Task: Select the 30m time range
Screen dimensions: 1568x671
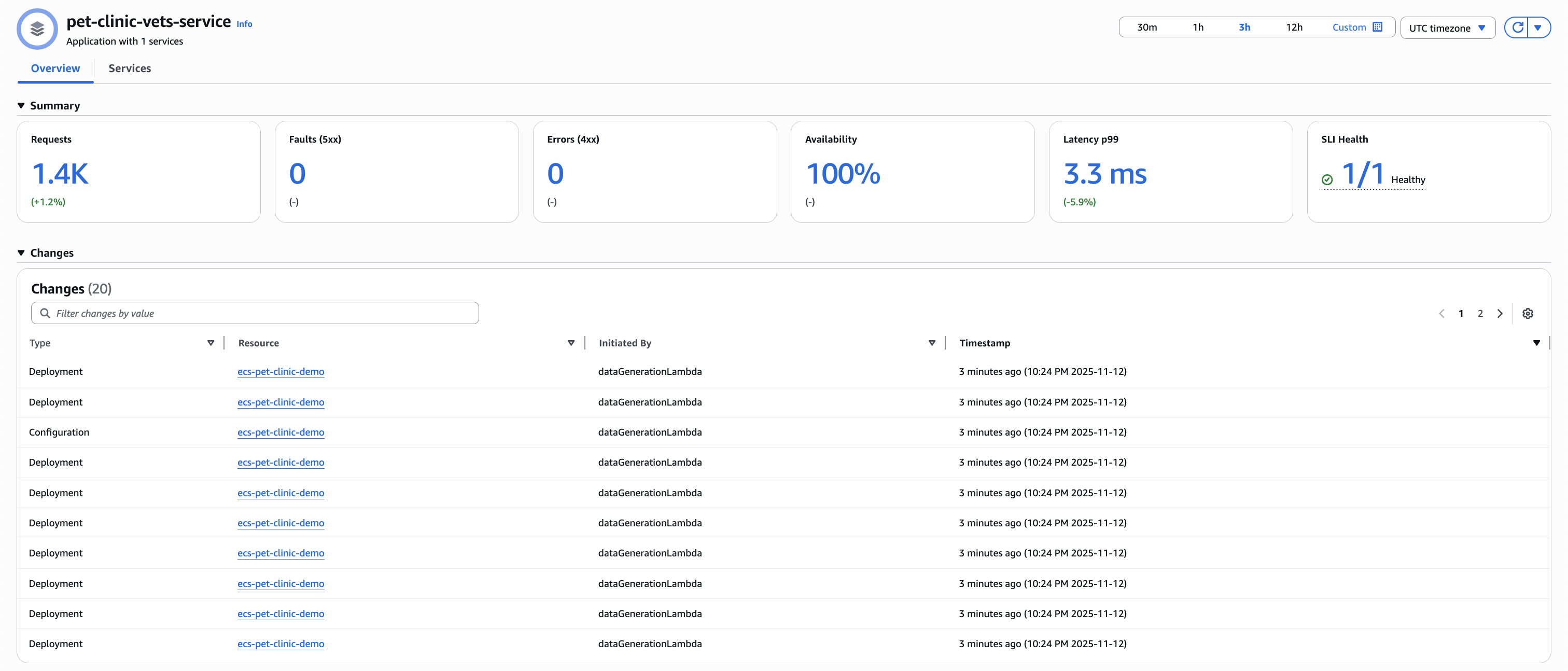Action: [x=1147, y=27]
